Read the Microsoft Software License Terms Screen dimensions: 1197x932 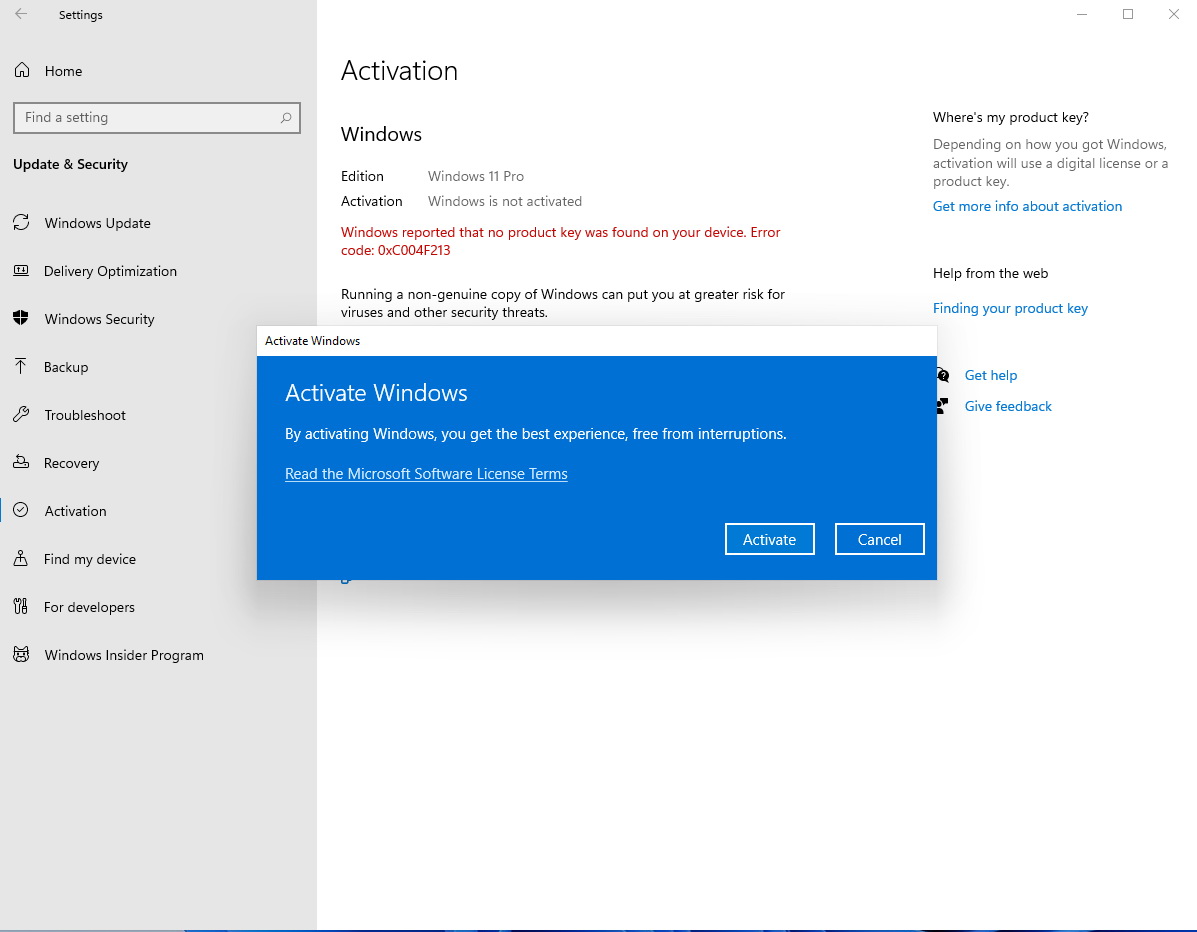[426, 474]
